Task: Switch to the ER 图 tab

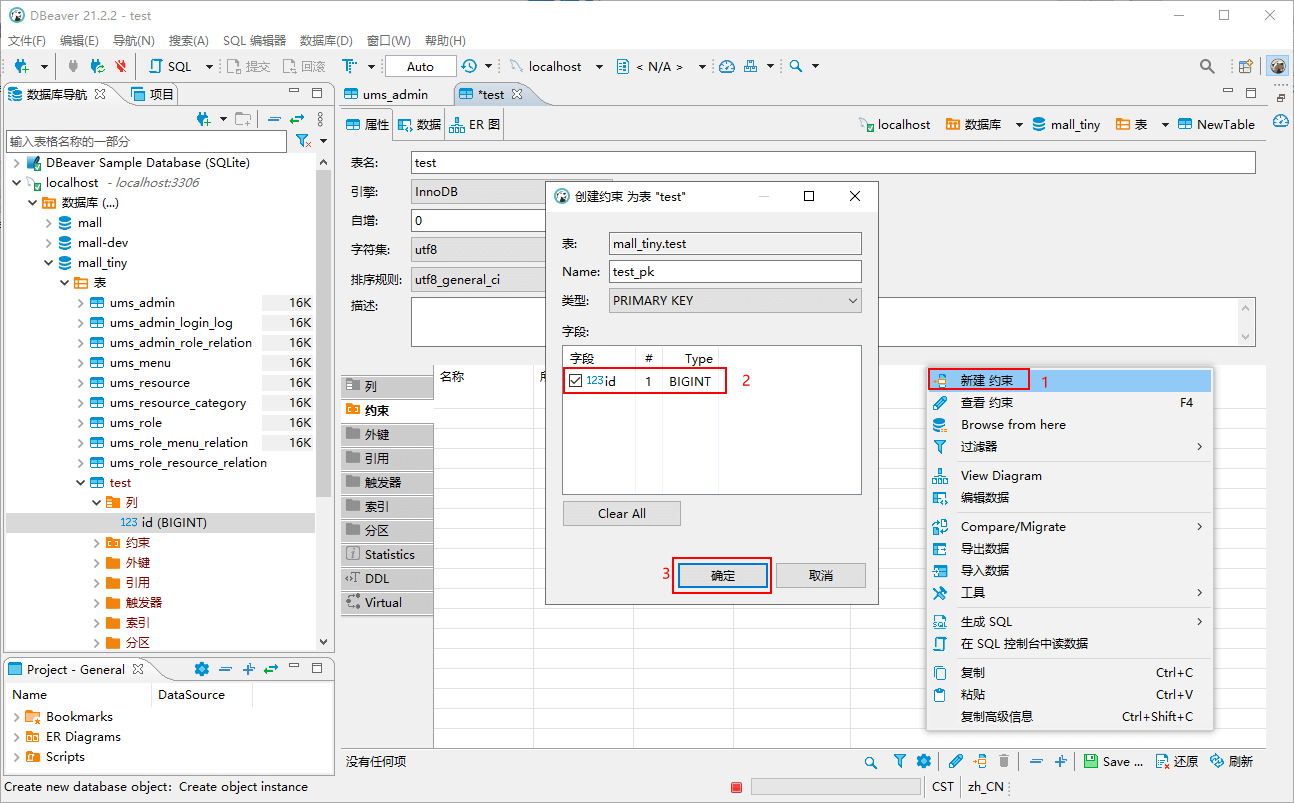Action: coord(475,125)
